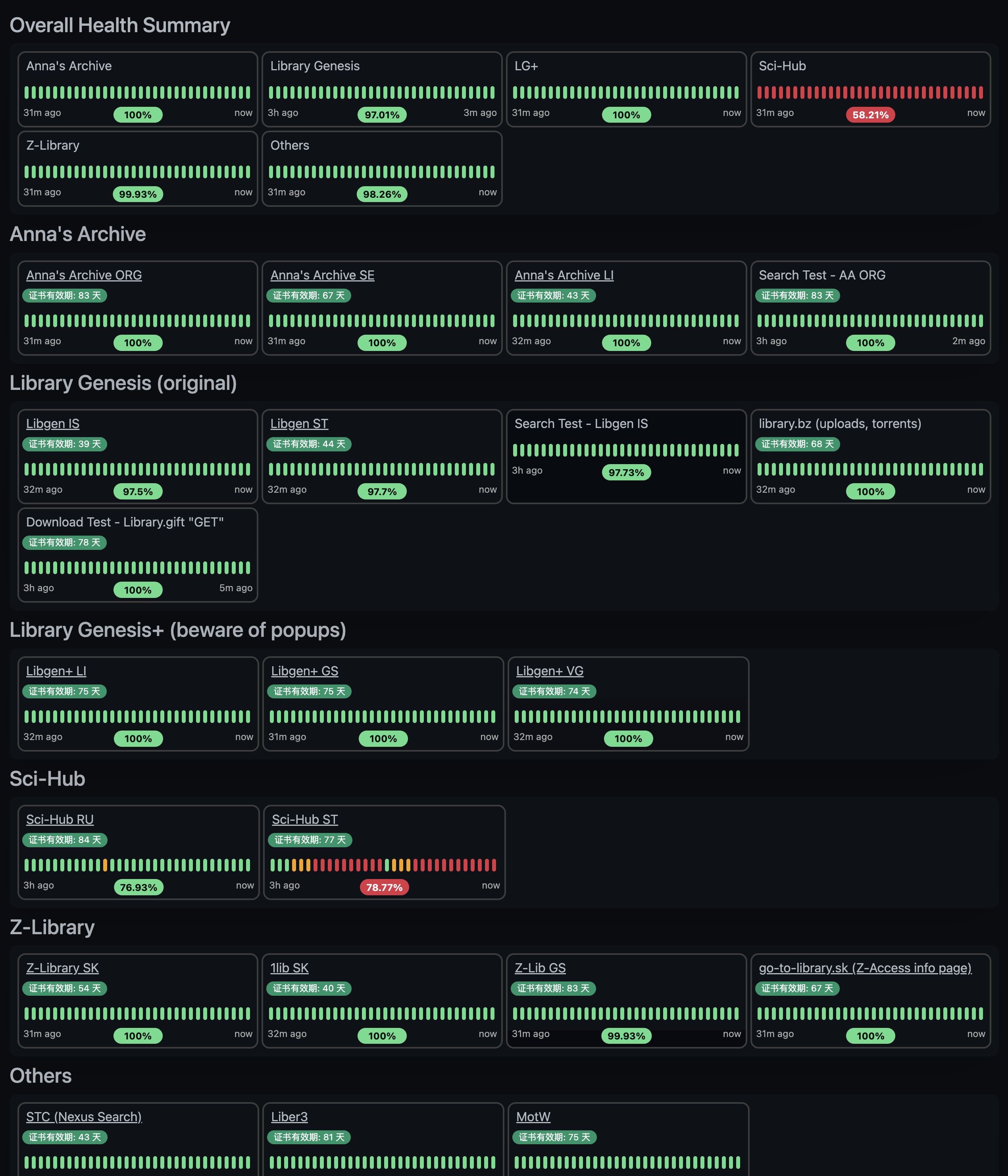Open the Anna's Archive ORG link
Image resolution: width=1008 pixels, height=1176 pixels.
[x=84, y=275]
